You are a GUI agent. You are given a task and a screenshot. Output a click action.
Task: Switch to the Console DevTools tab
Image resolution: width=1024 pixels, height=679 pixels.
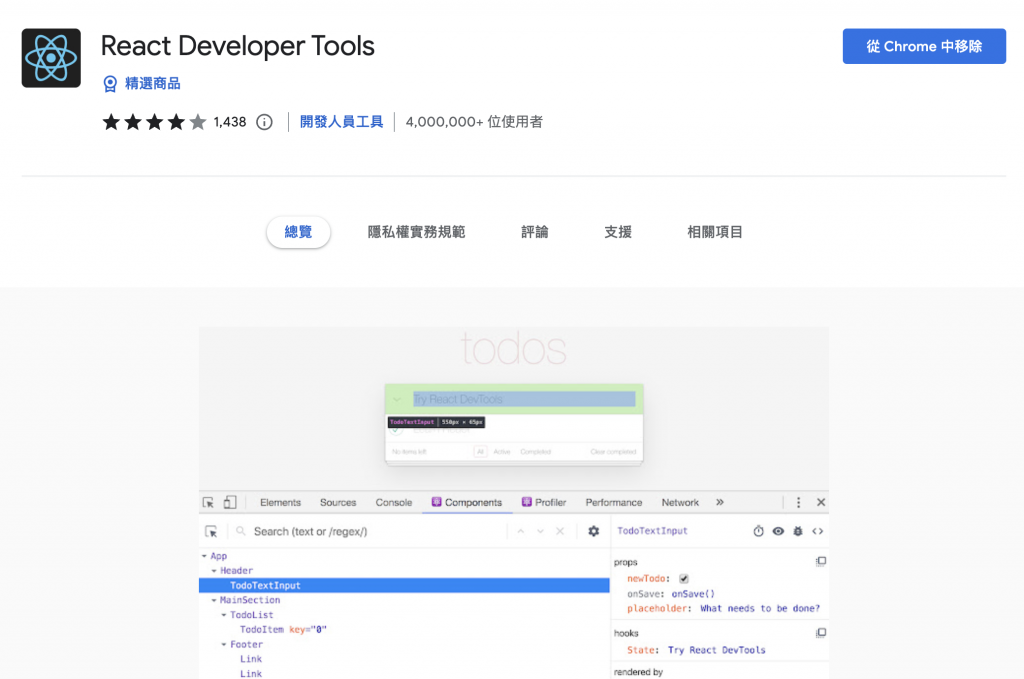pos(394,502)
